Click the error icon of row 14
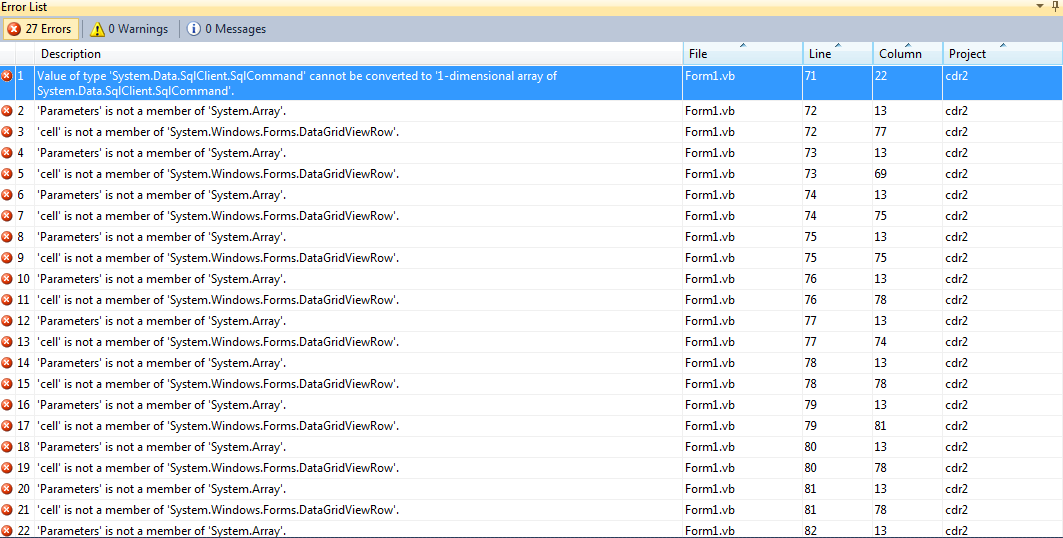This screenshot has height=538, width=1063. (x=7, y=363)
